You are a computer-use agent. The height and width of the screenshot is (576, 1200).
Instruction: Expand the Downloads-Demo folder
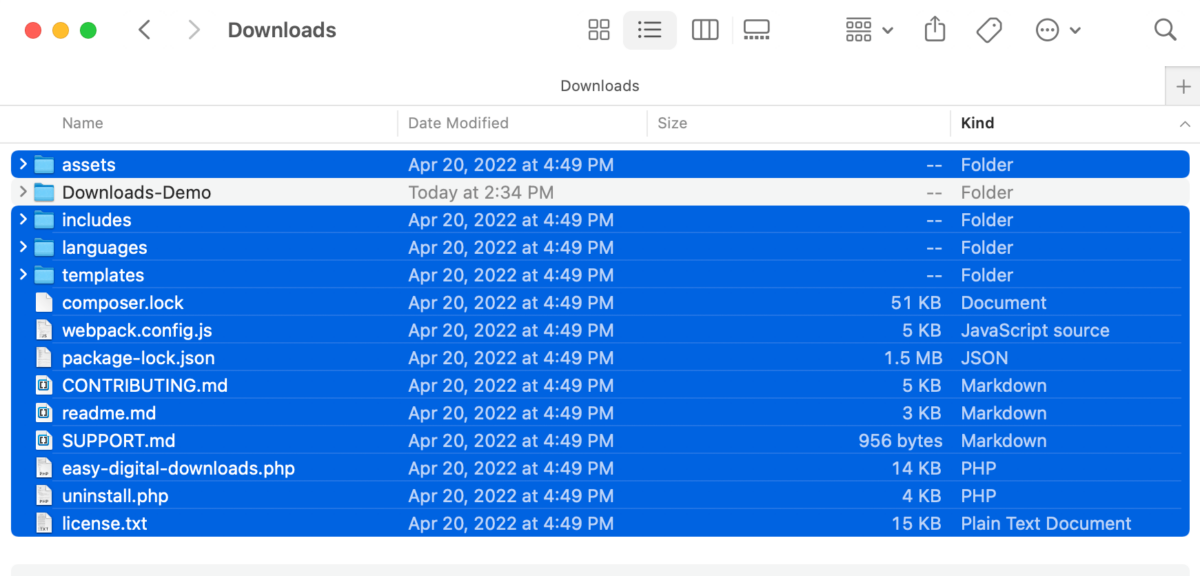[x=22, y=192]
